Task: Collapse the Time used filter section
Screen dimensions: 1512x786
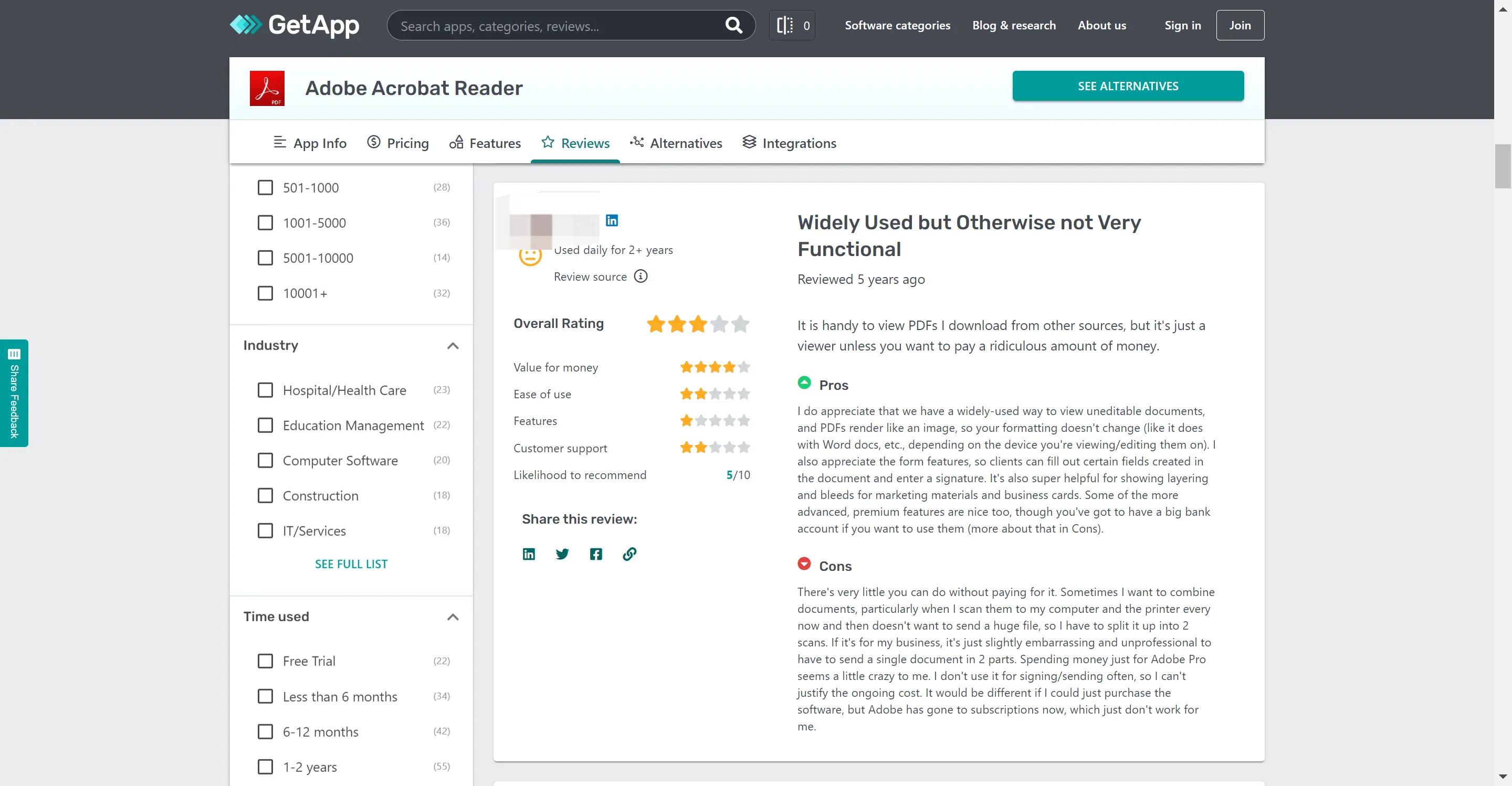Action: click(x=453, y=617)
